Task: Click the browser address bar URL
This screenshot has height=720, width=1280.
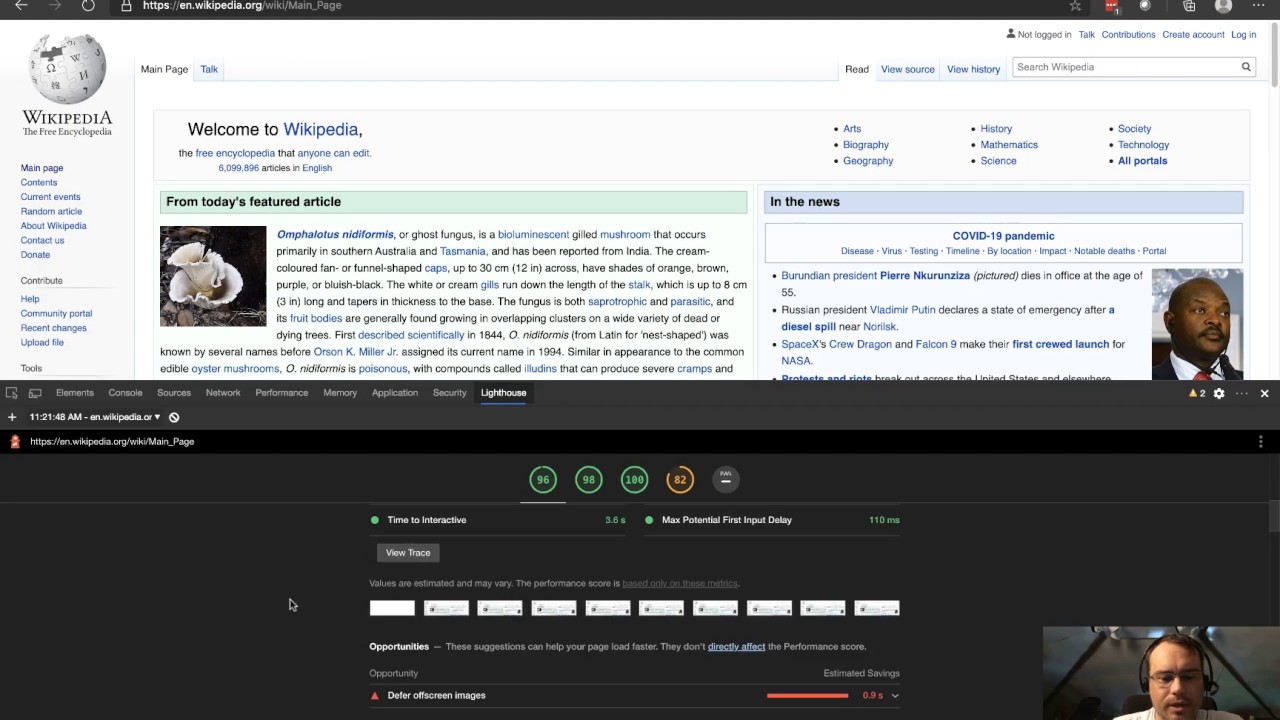Action: point(242,6)
